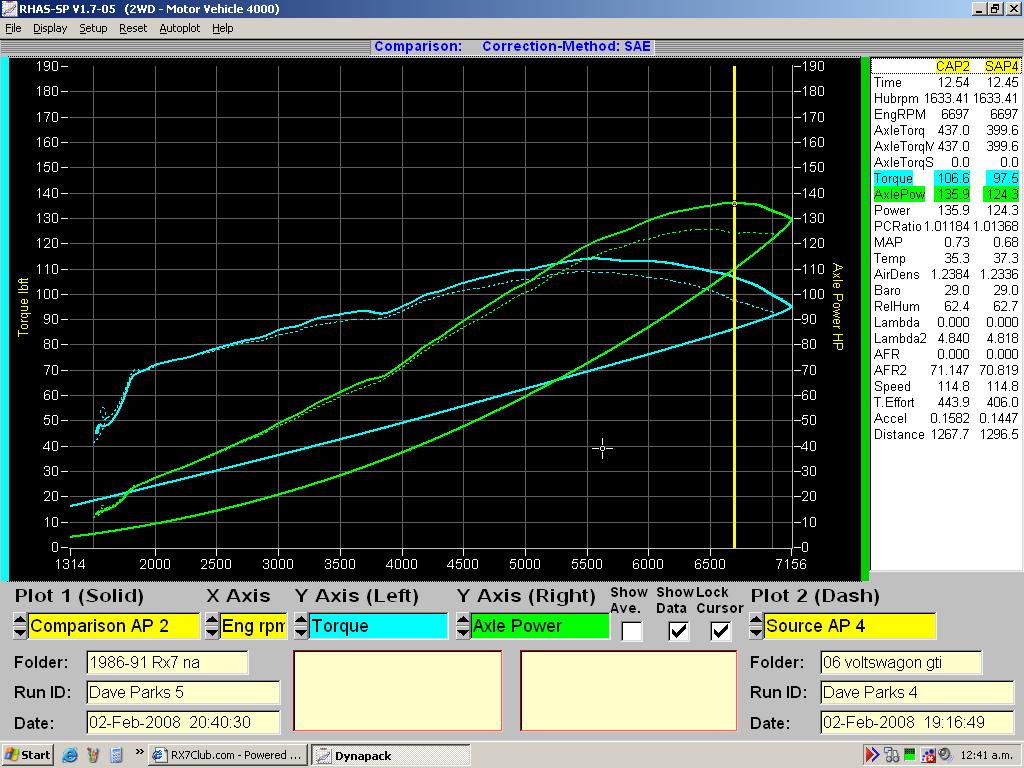This screenshot has width=1024, height=768.
Task: Click Date field 02-Feb-2008 19:16:49
Action: coord(917,722)
